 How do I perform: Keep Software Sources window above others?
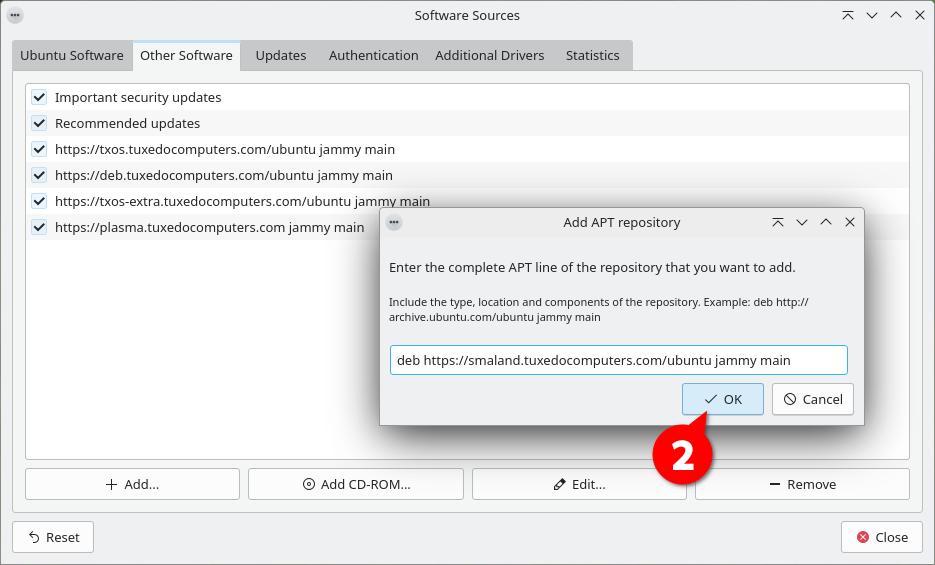pyautogui.click(x=847, y=15)
